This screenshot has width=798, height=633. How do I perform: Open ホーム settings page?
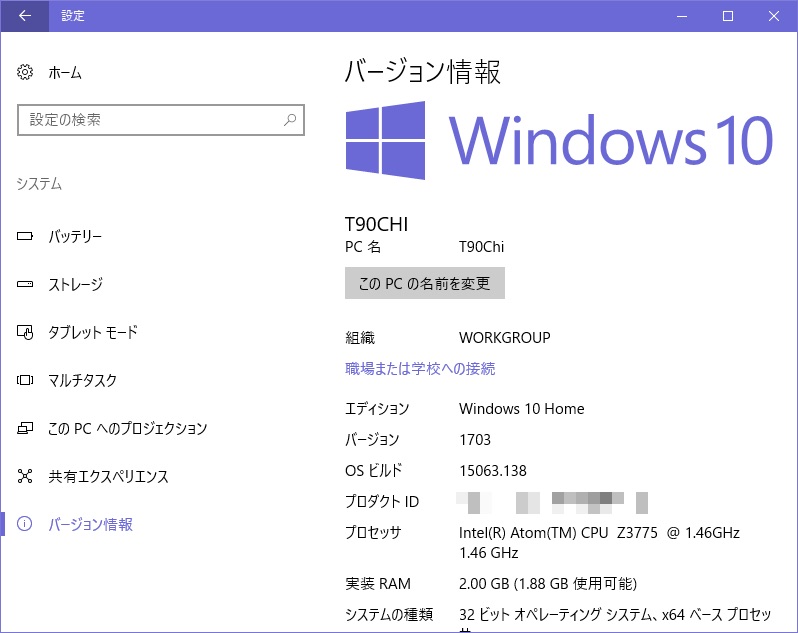65,73
